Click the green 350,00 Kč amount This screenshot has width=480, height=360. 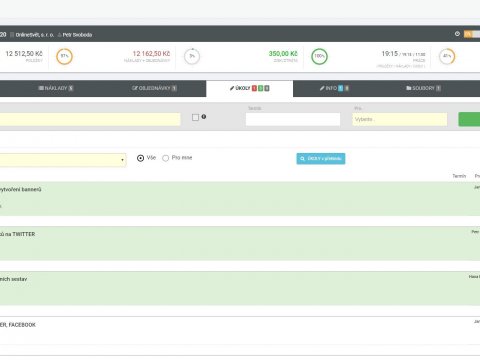pyautogui.click(x=283, y=54)
